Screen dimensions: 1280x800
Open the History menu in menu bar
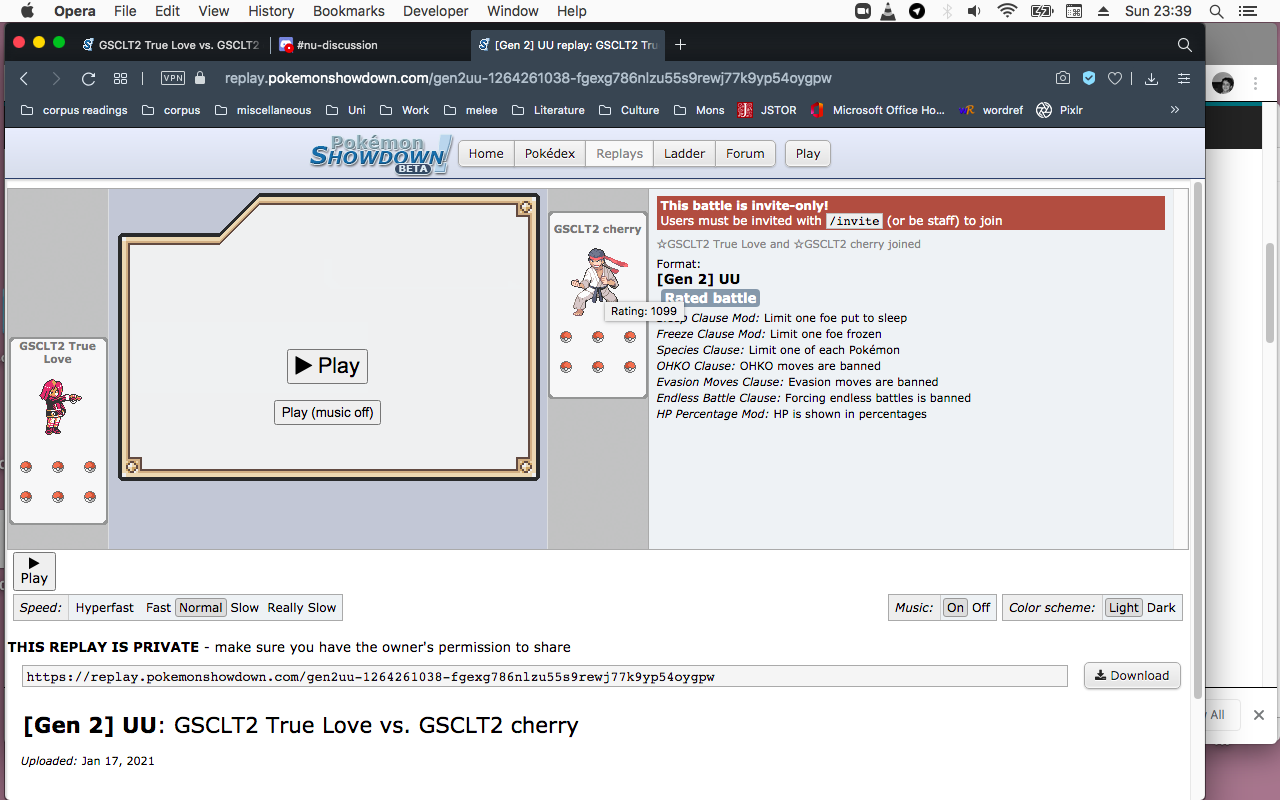click(x=271, y=11)
